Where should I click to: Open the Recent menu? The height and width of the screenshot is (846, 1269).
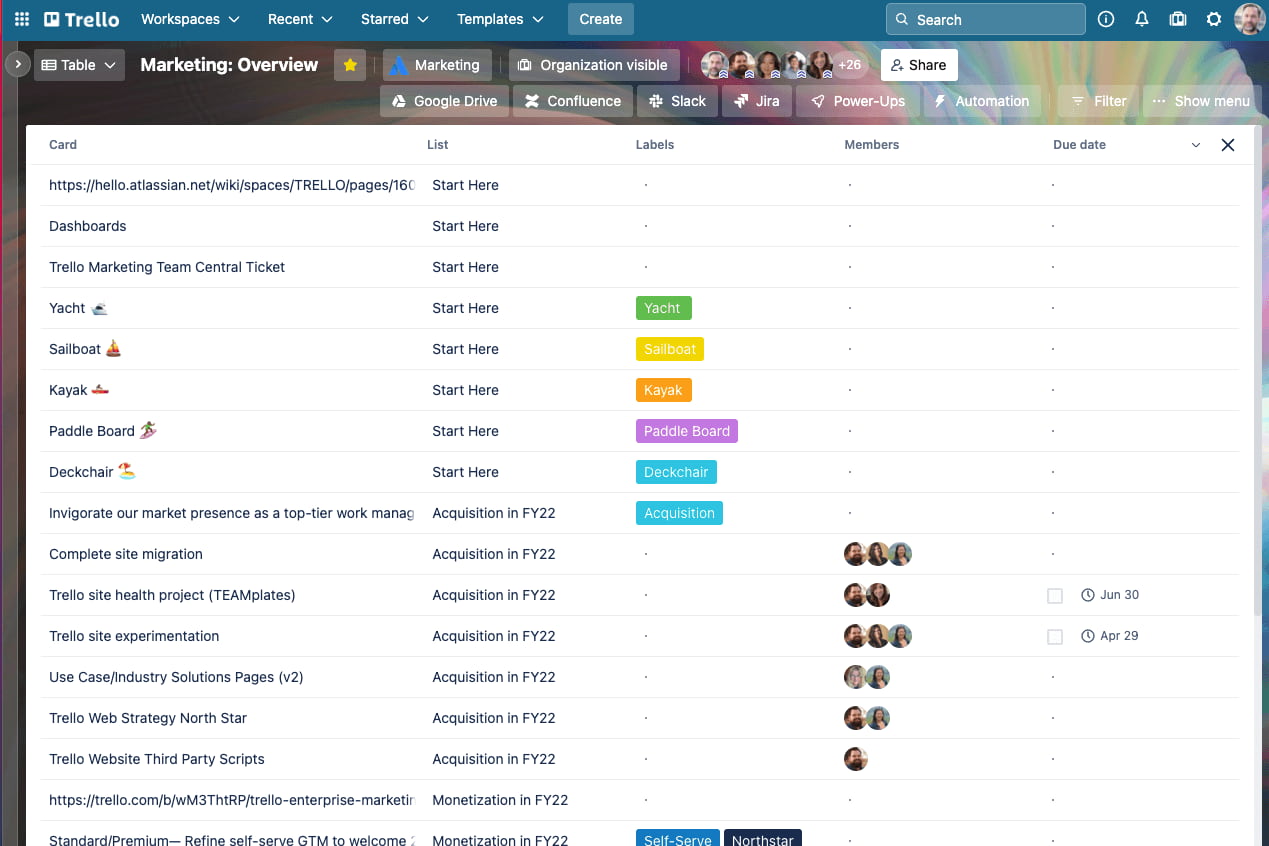point(299,18)
